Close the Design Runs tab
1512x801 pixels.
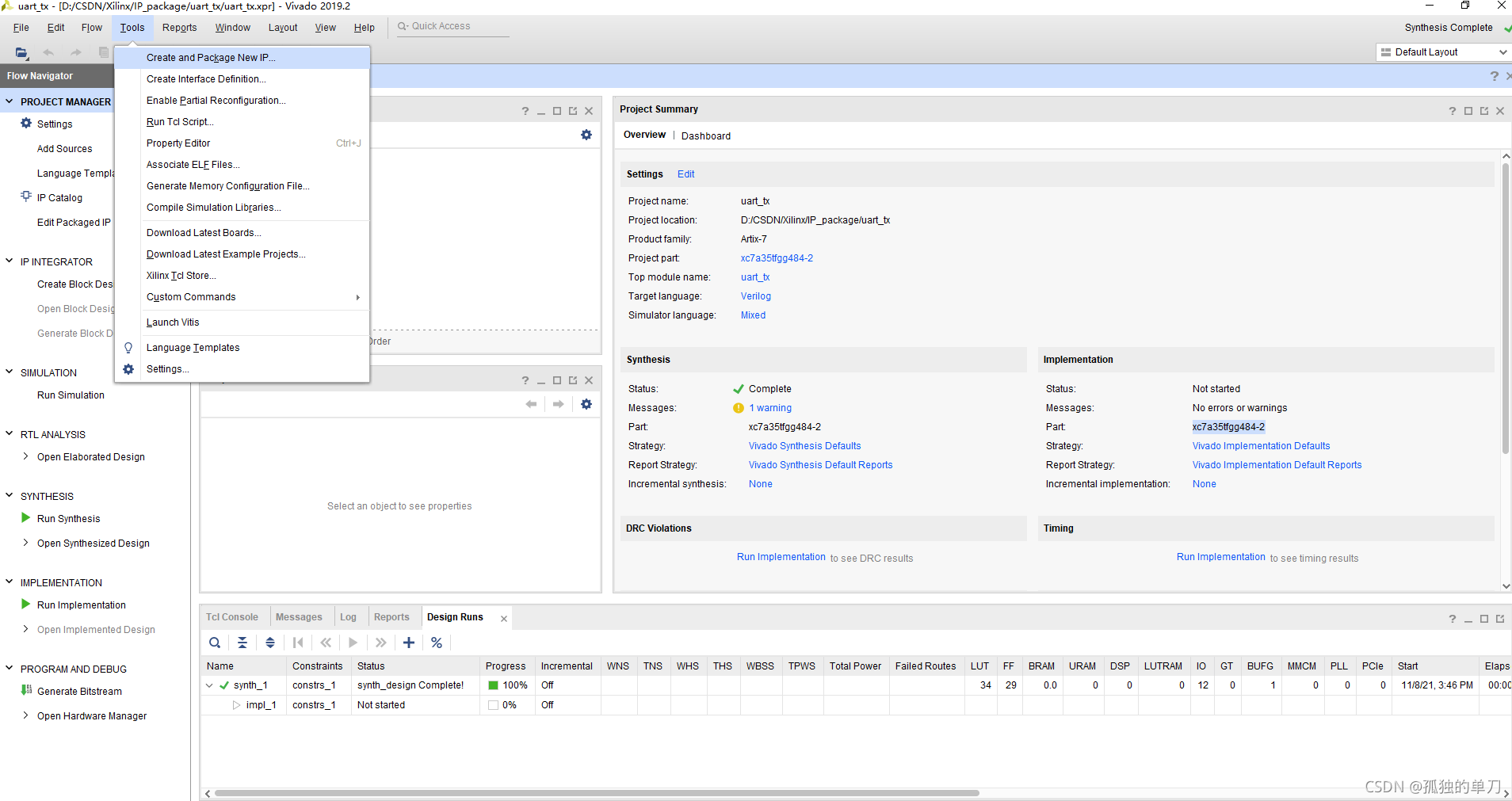tap(504, 618)
